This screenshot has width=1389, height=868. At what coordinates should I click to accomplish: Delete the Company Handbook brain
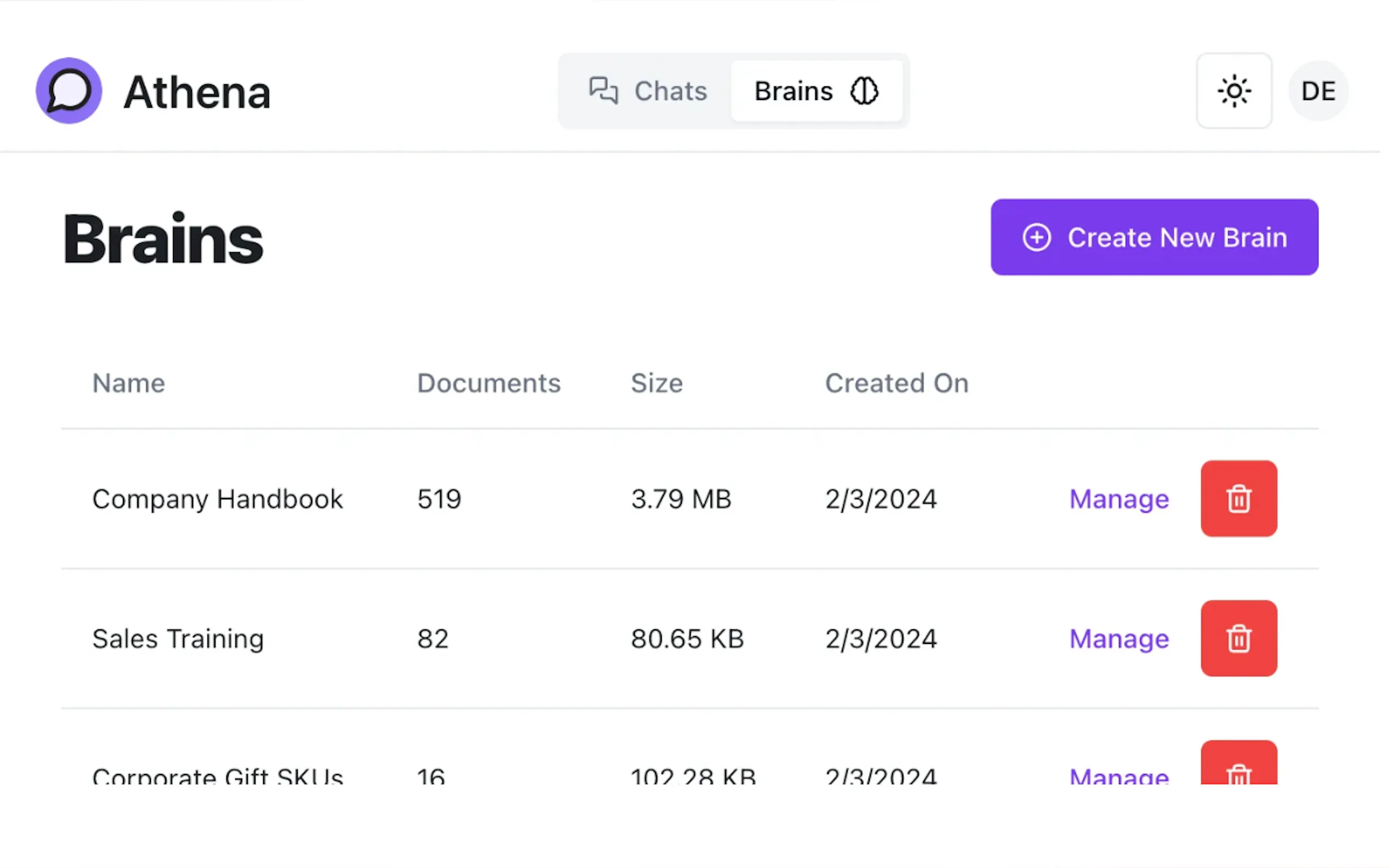1238,498
